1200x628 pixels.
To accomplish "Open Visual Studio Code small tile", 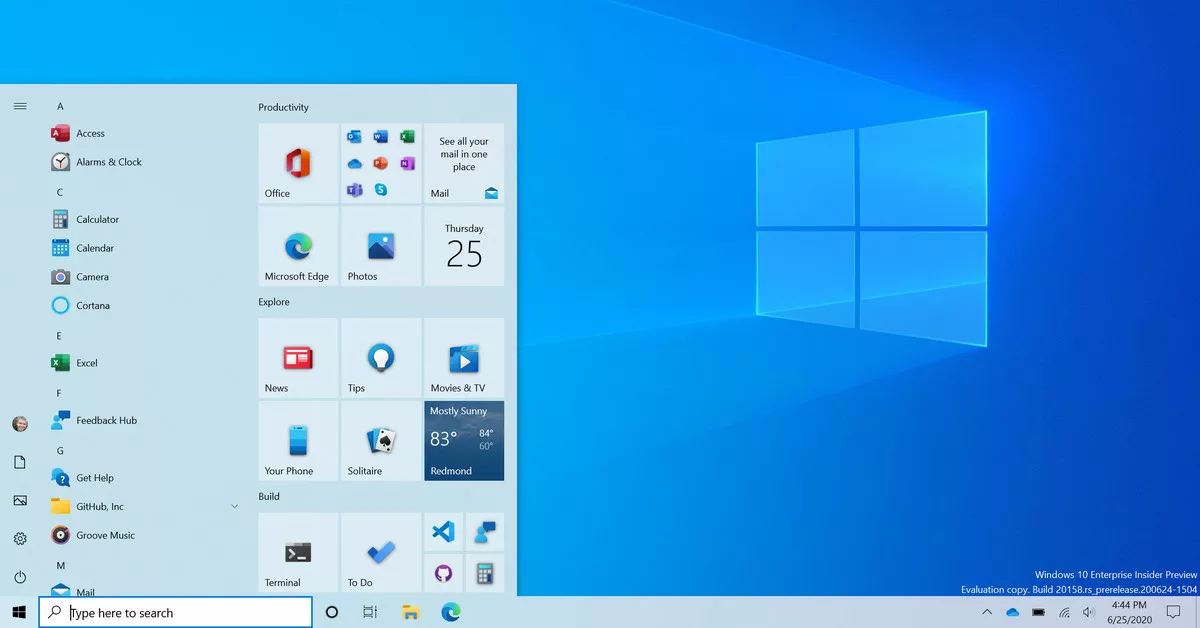I will pos(443,533).
